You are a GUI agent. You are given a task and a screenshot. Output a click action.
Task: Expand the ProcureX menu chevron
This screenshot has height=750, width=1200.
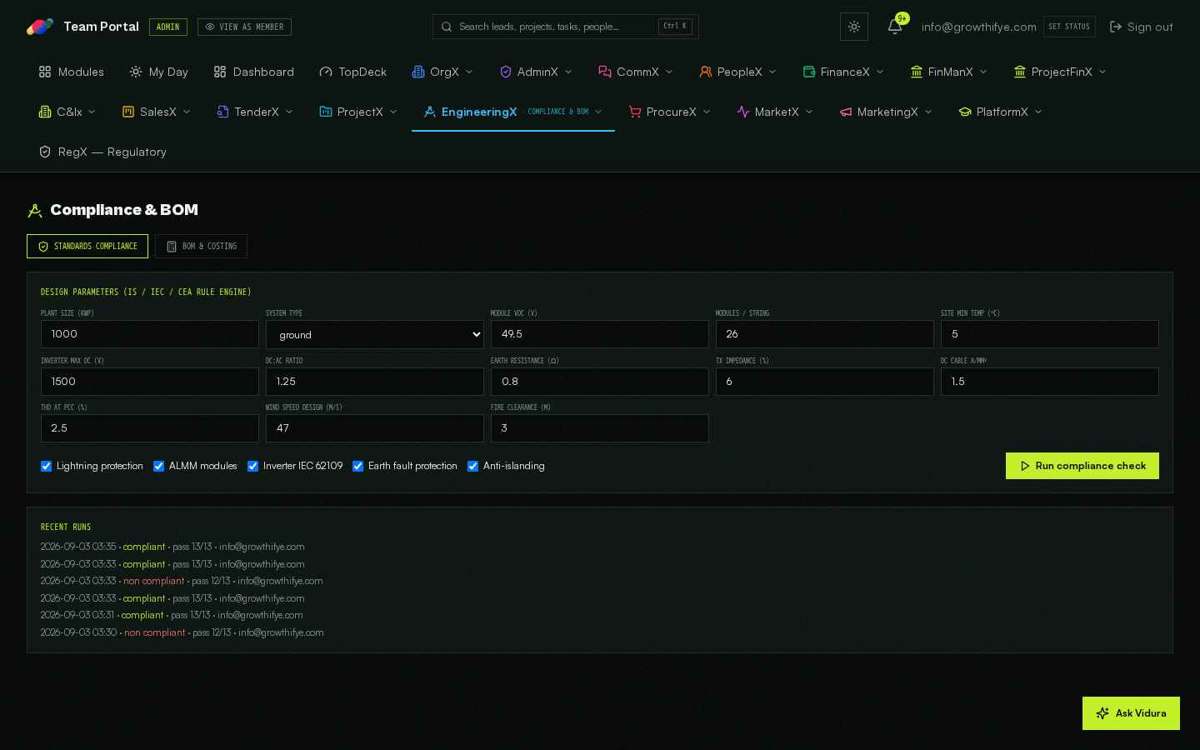(706, 112)
